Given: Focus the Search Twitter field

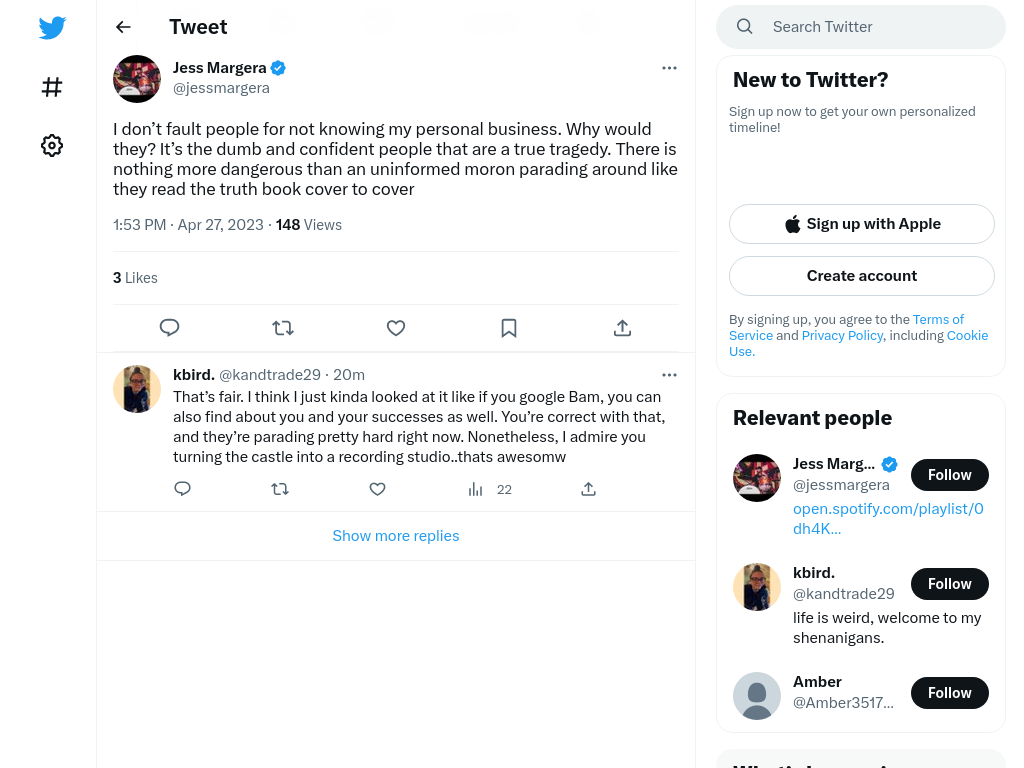Looking at the screenshot, I should 861,27.
